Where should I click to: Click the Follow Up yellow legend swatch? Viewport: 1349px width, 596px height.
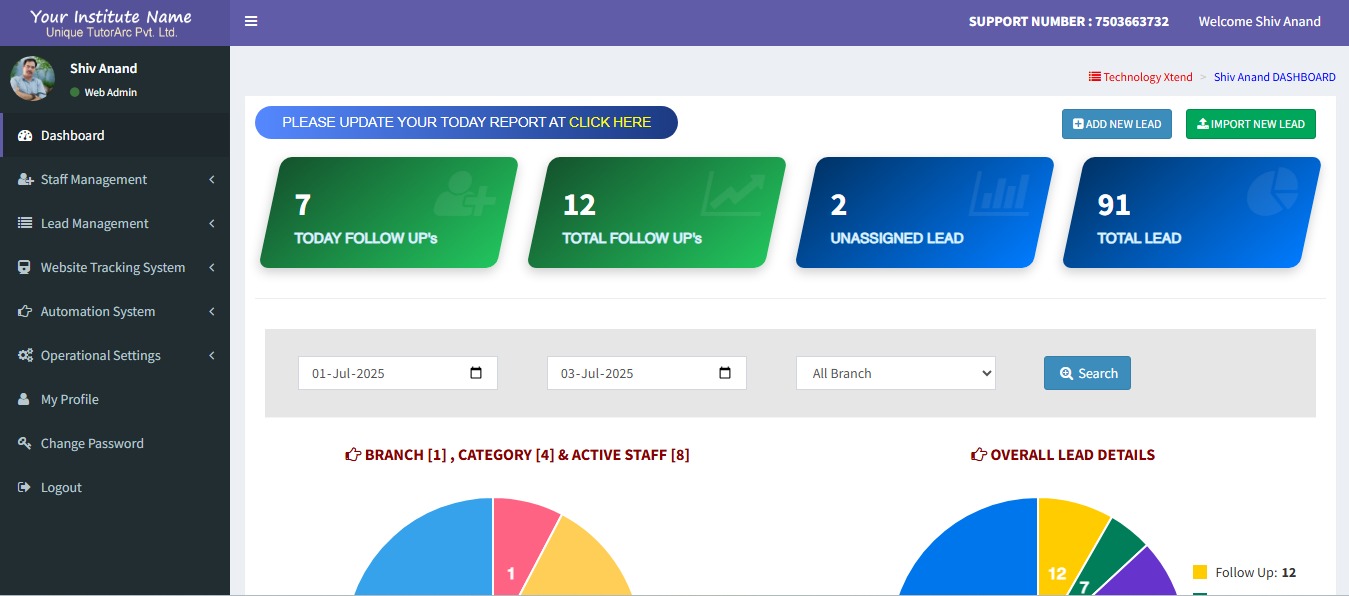point(1200,572)
